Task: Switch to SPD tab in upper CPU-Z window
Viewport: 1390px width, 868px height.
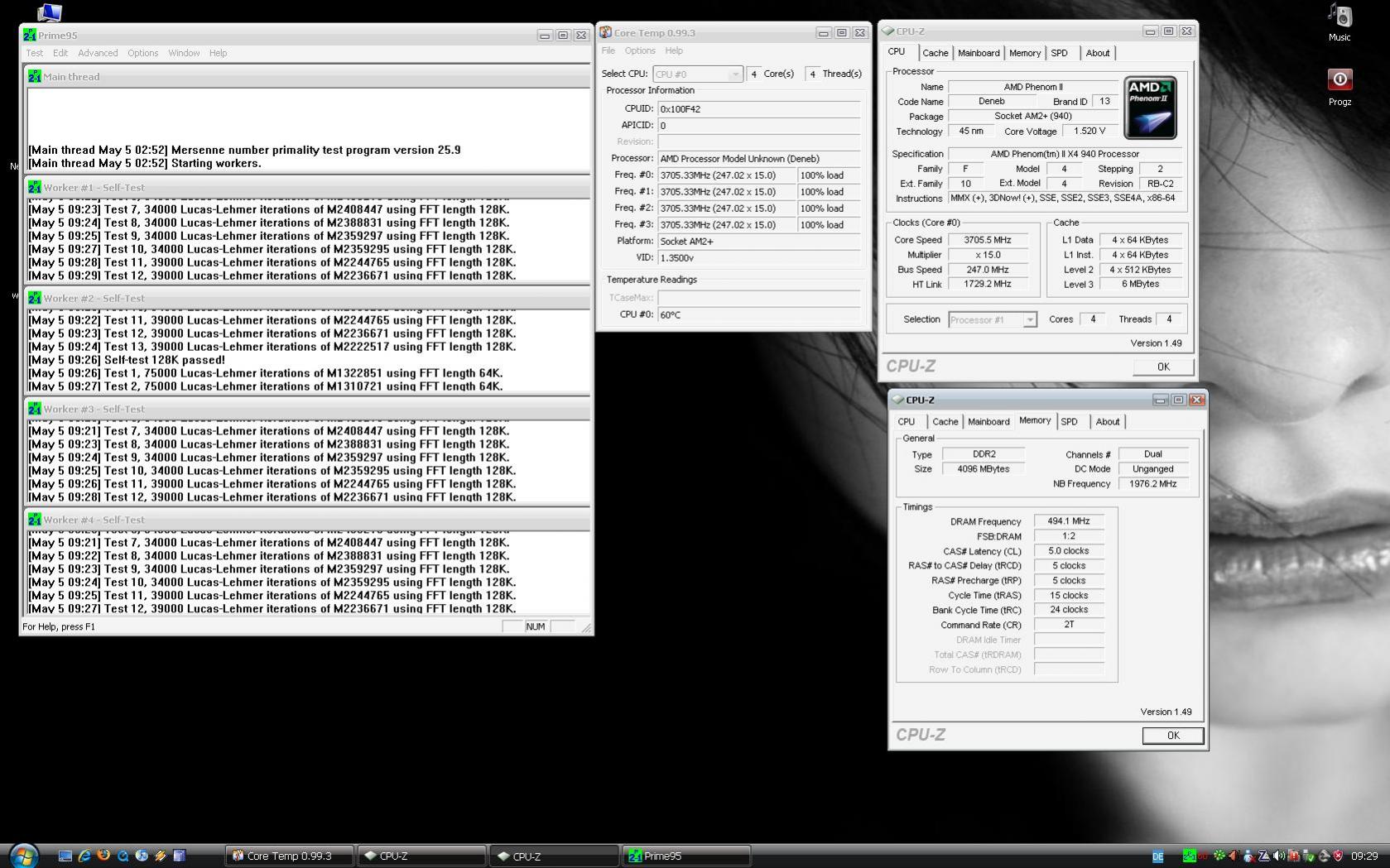Action: point(1060,53)
